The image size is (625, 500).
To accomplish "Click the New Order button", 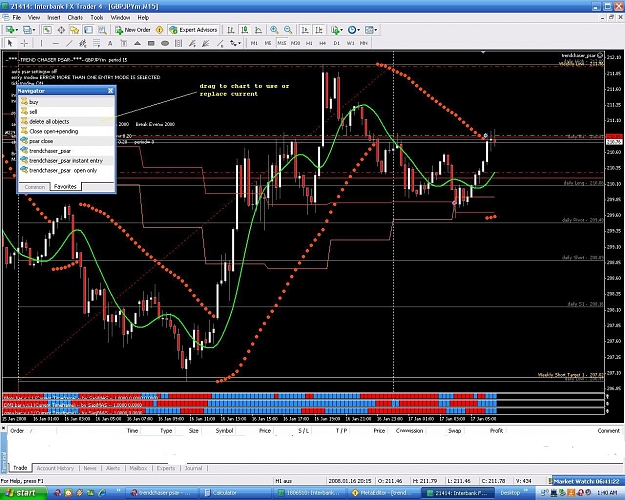I will tap(133, 30).
